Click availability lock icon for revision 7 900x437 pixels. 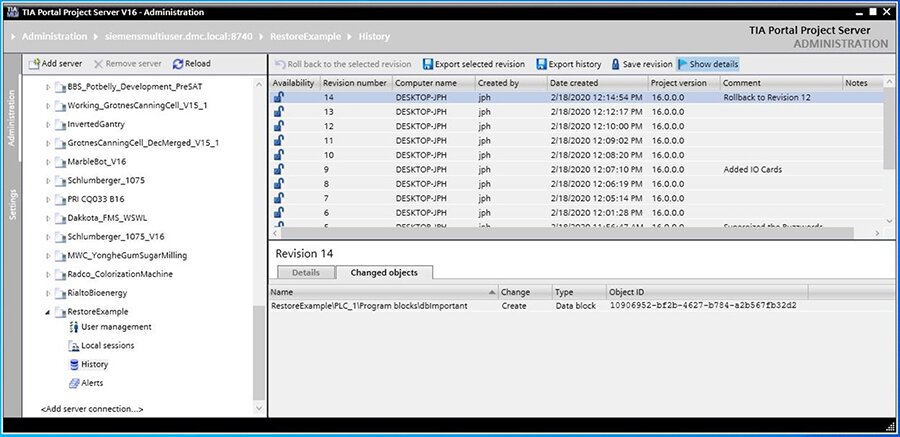click(x=278, y=198)
